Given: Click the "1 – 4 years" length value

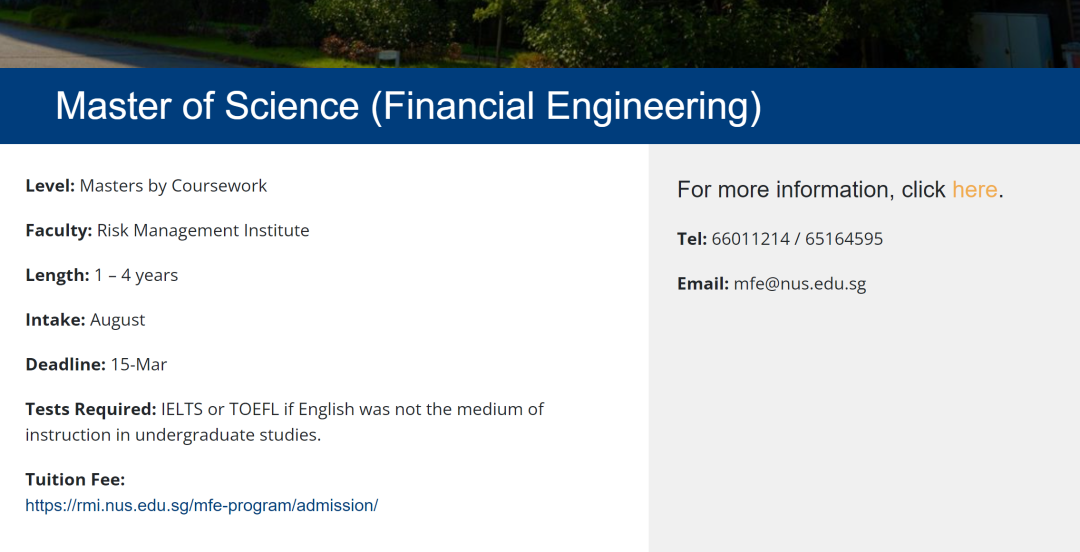Looking at the screenshot, I should 136,275.
